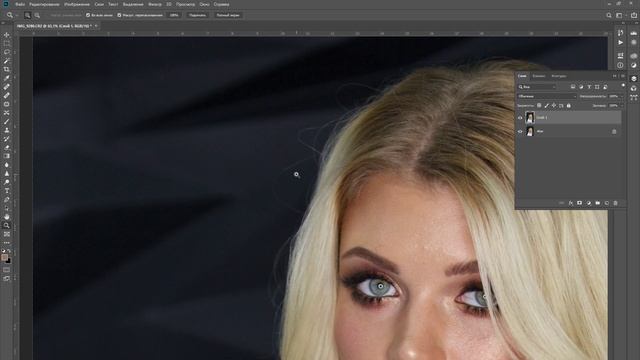The height and width of the screenshot is (360, 640).
Task: Click Zoom Out icon in options bar
Action: click(x=37, y=15)
